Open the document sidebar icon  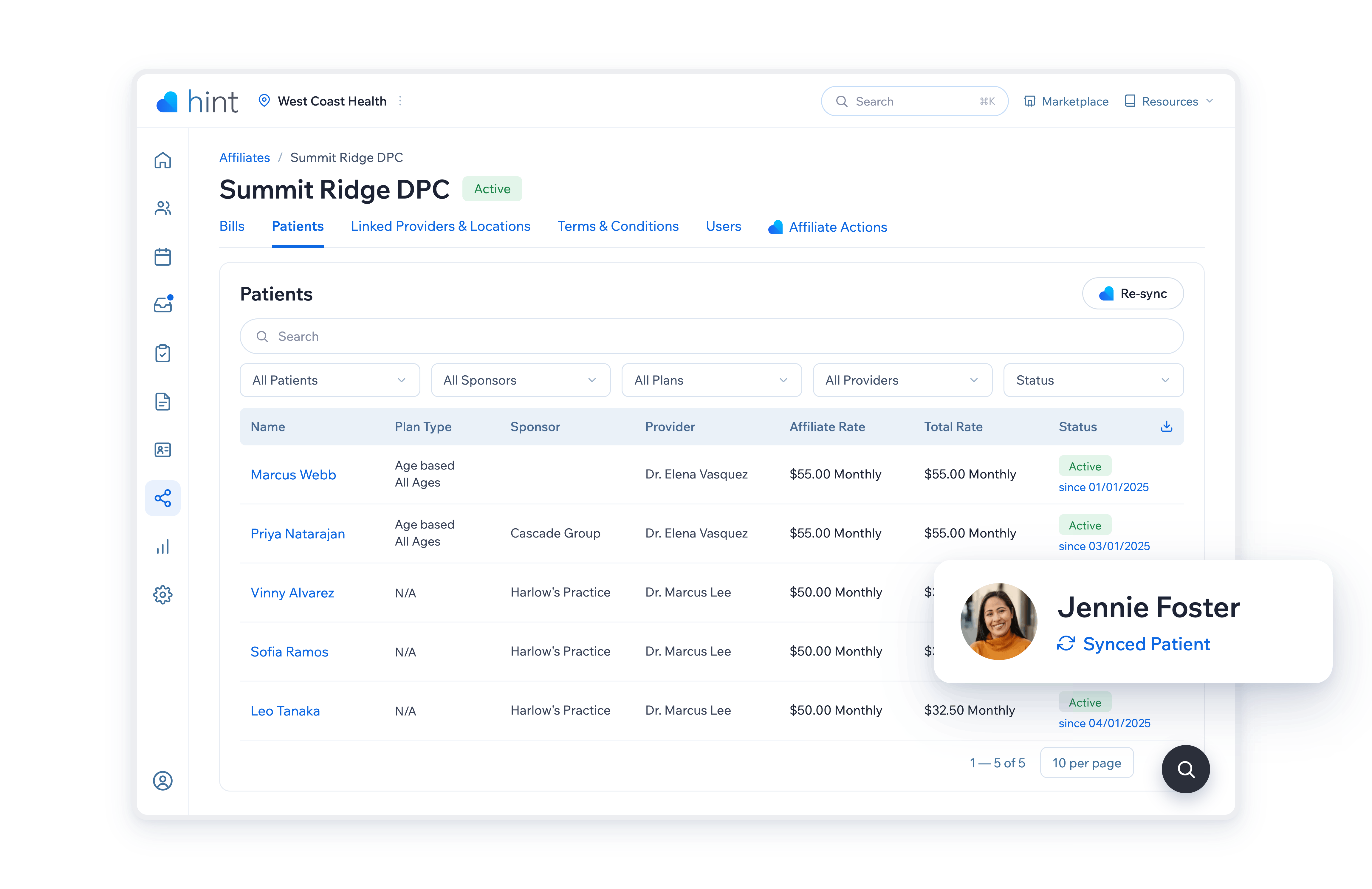(x=162, y=401)
